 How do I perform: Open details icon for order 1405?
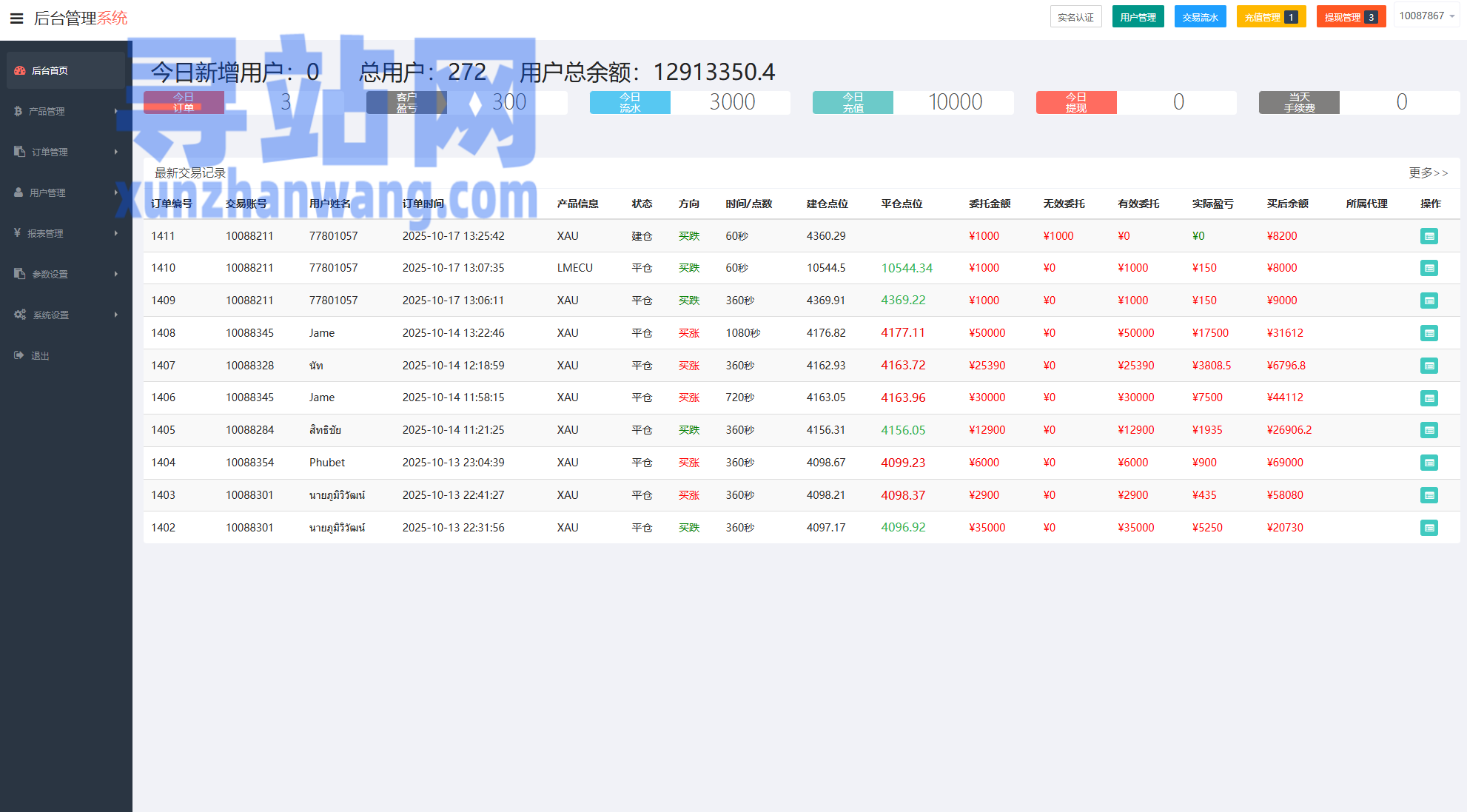pos(1429,430)
